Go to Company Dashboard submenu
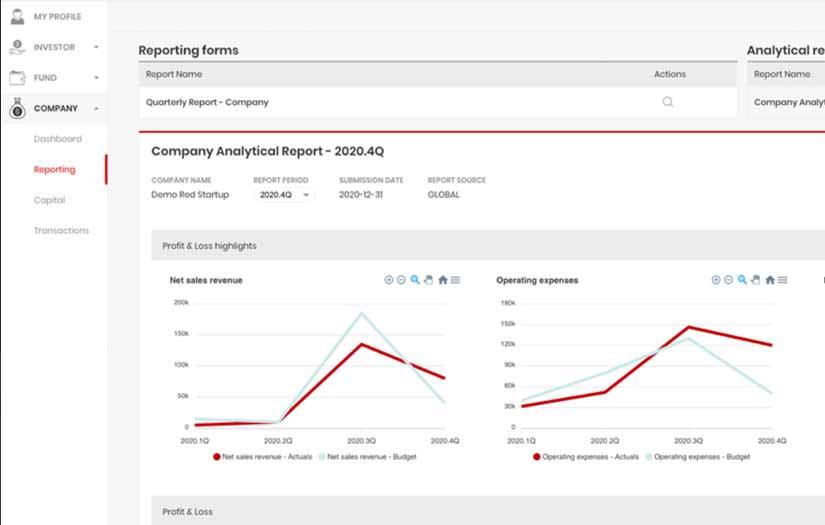This screenshot has height=525, width=825. pos(58,139)
